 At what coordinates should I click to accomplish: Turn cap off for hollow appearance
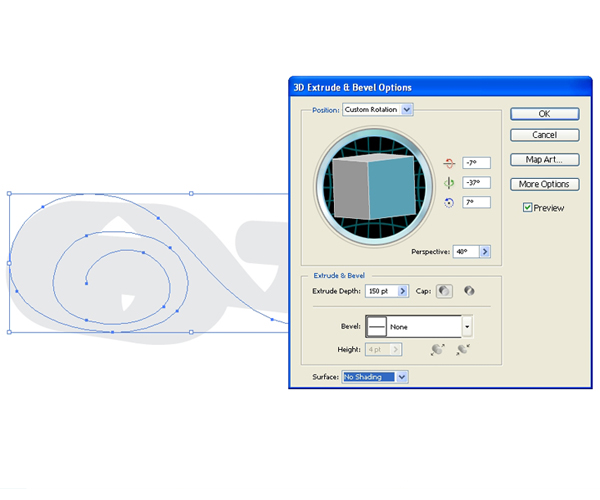coord(469,291)
